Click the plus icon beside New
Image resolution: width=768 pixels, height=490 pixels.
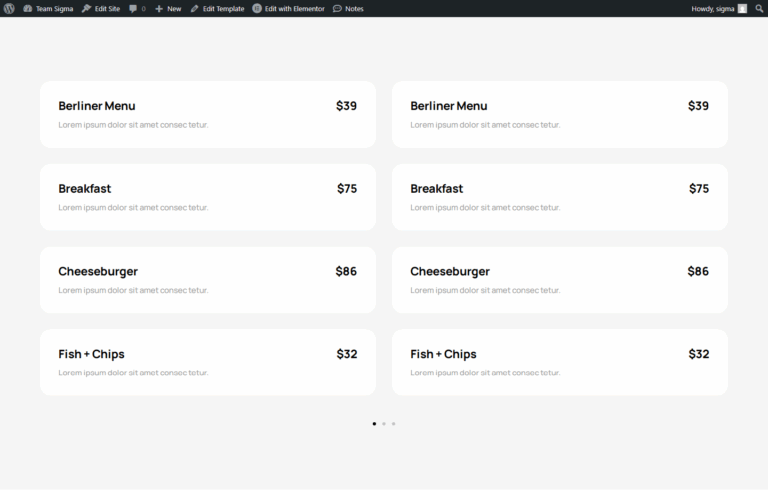tap(159, 9)
